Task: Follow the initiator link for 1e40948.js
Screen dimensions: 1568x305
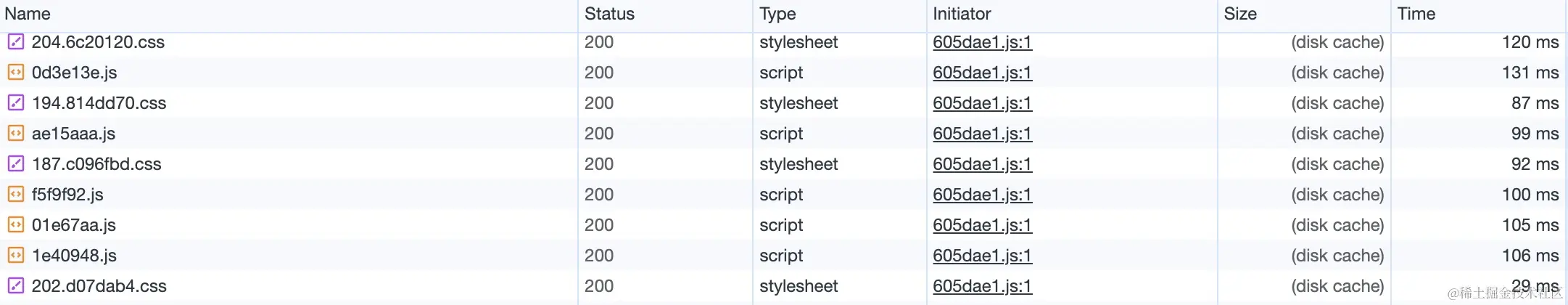Action: coord(982,256)
